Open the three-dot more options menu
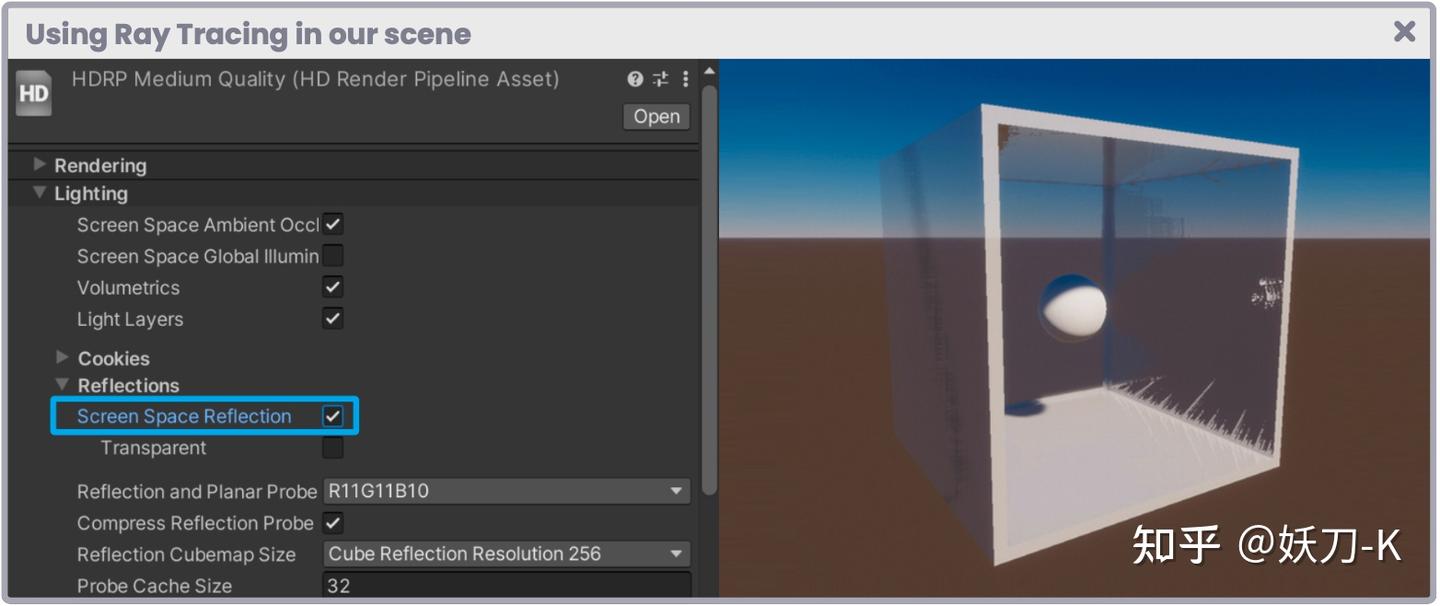Viewport: 1440px width, 606px height. [x=685, y=79]
